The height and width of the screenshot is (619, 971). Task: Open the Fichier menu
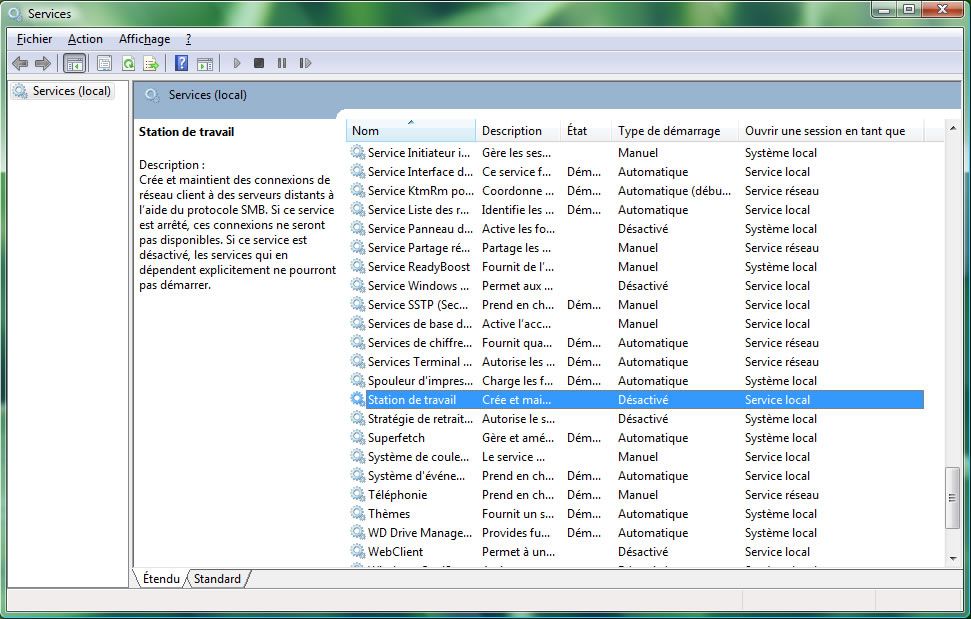[34, 39]
